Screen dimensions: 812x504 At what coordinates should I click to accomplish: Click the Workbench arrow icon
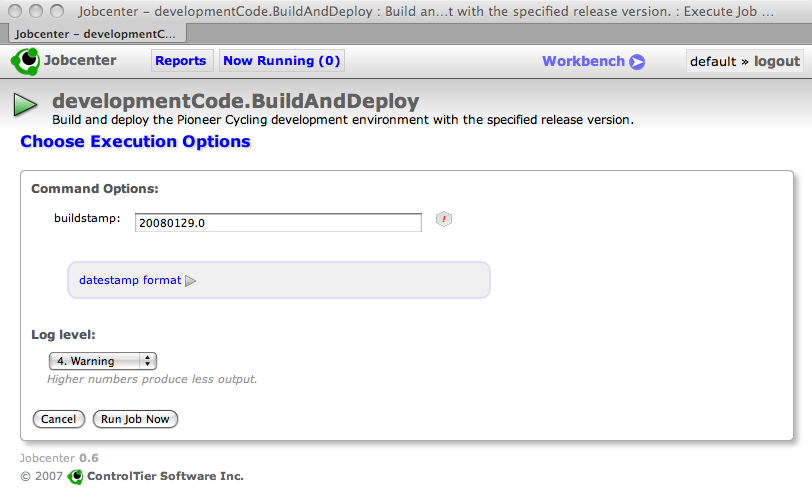637,62
